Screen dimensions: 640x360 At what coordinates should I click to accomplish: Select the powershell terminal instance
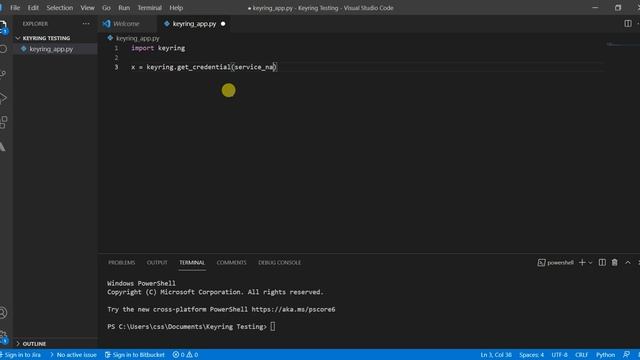click(x=556, y=262)
